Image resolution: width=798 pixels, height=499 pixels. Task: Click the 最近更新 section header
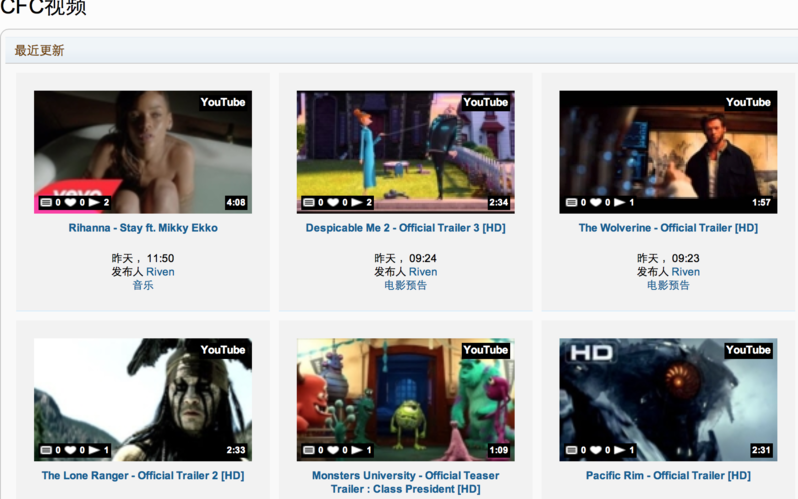(40, 50)
